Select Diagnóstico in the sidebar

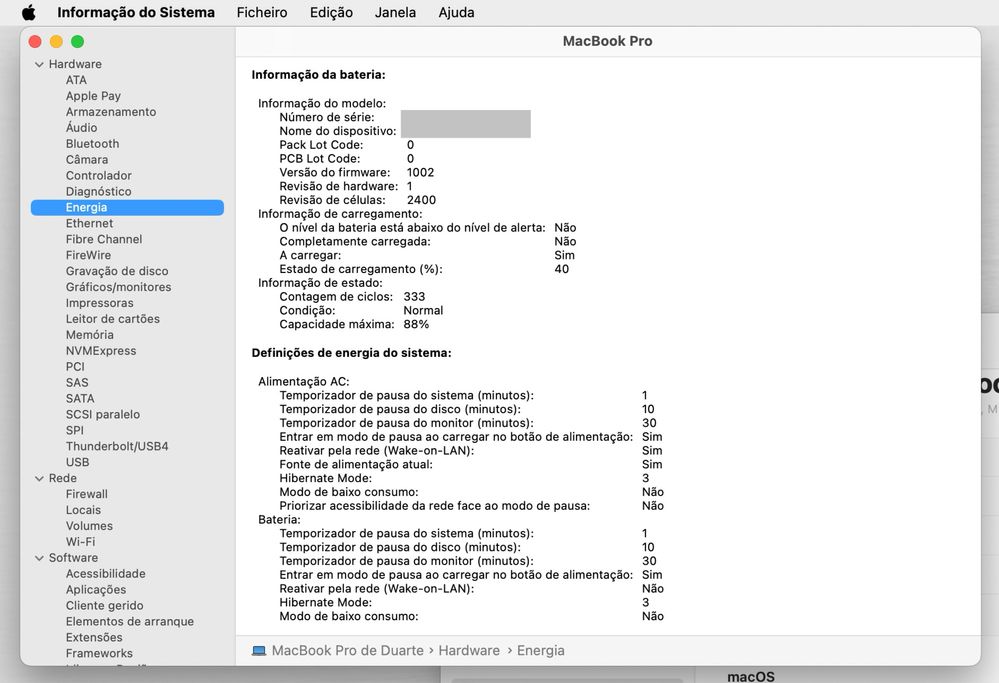click(x=99, y=191)
